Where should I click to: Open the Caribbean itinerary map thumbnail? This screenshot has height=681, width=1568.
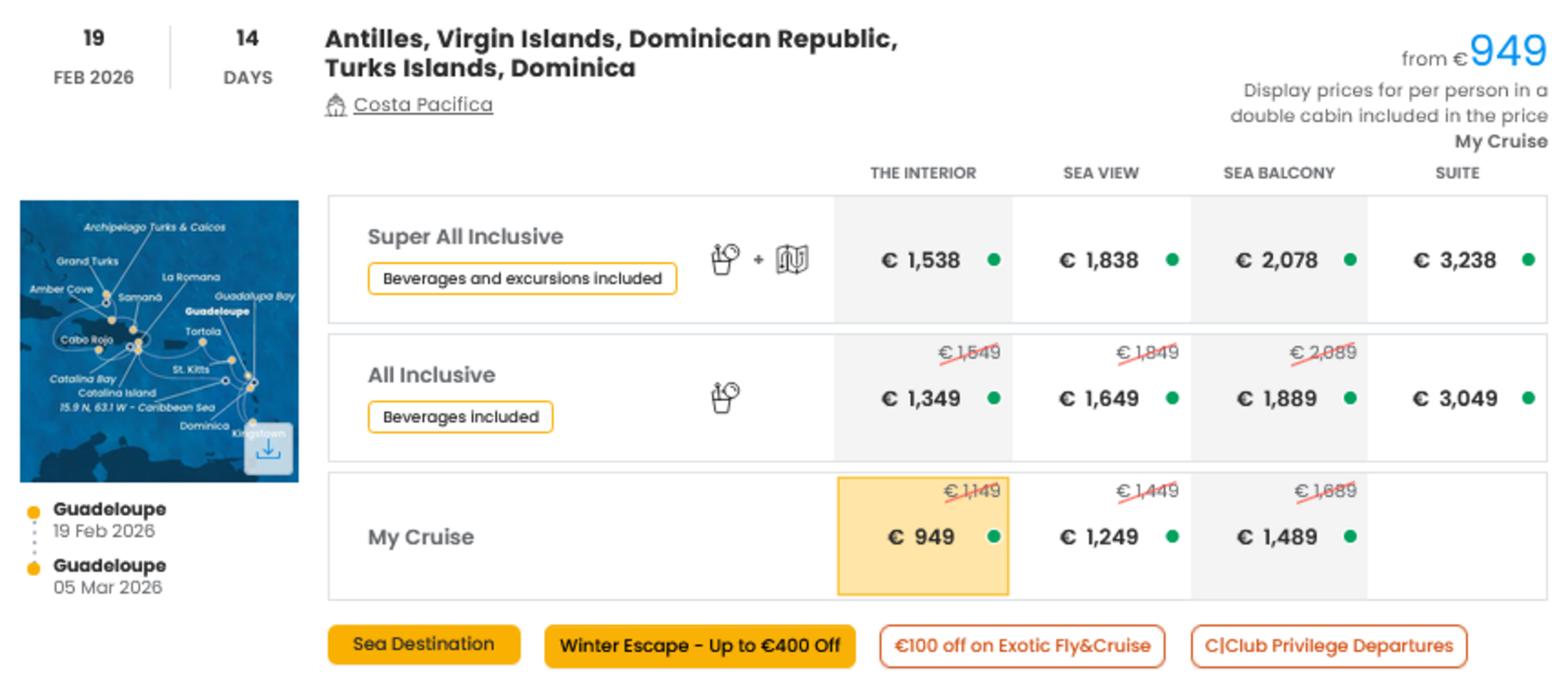tap(159, 341)
